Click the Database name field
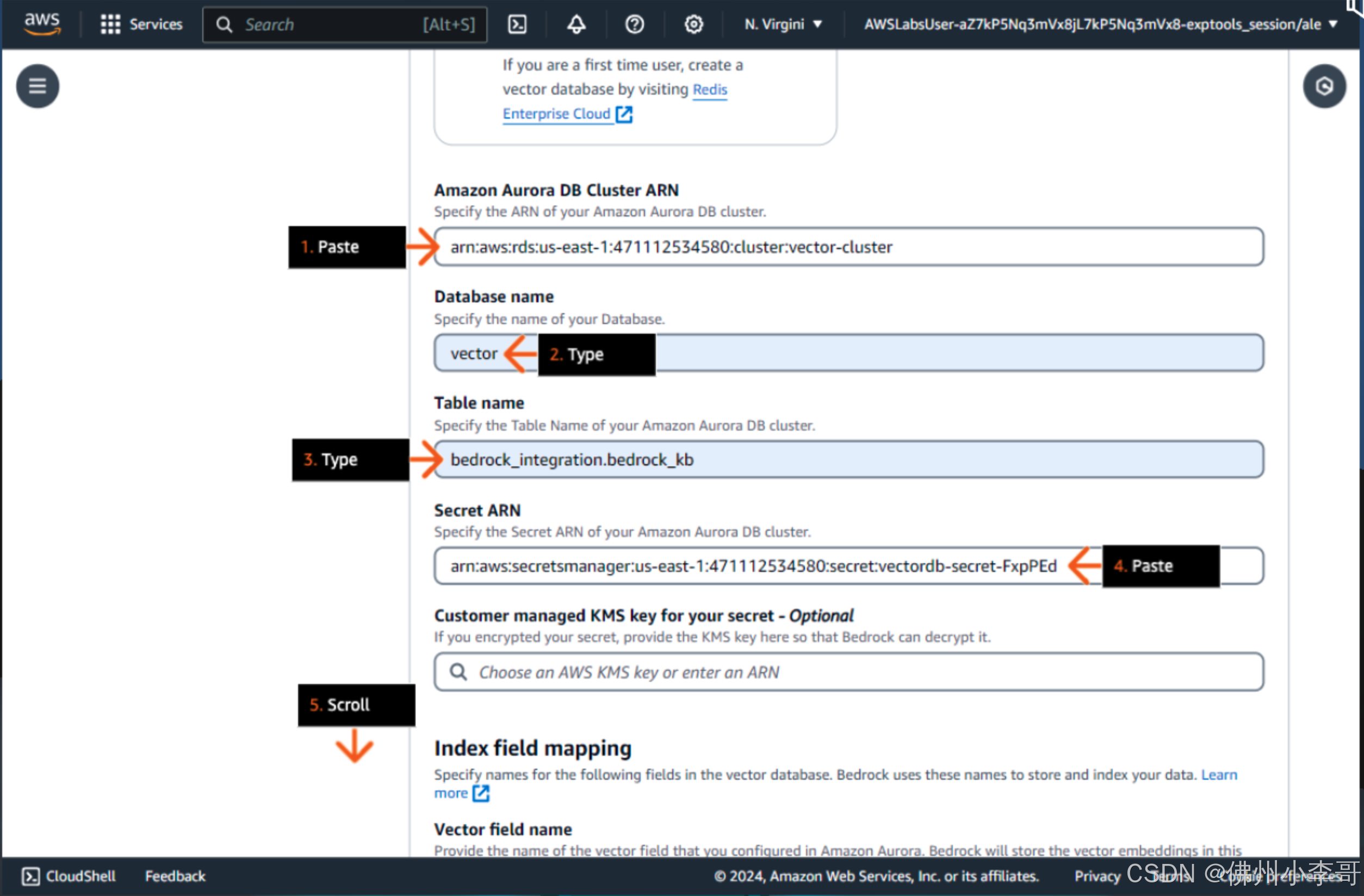The height and width of the screenshot is (896, 1364). 848,353
